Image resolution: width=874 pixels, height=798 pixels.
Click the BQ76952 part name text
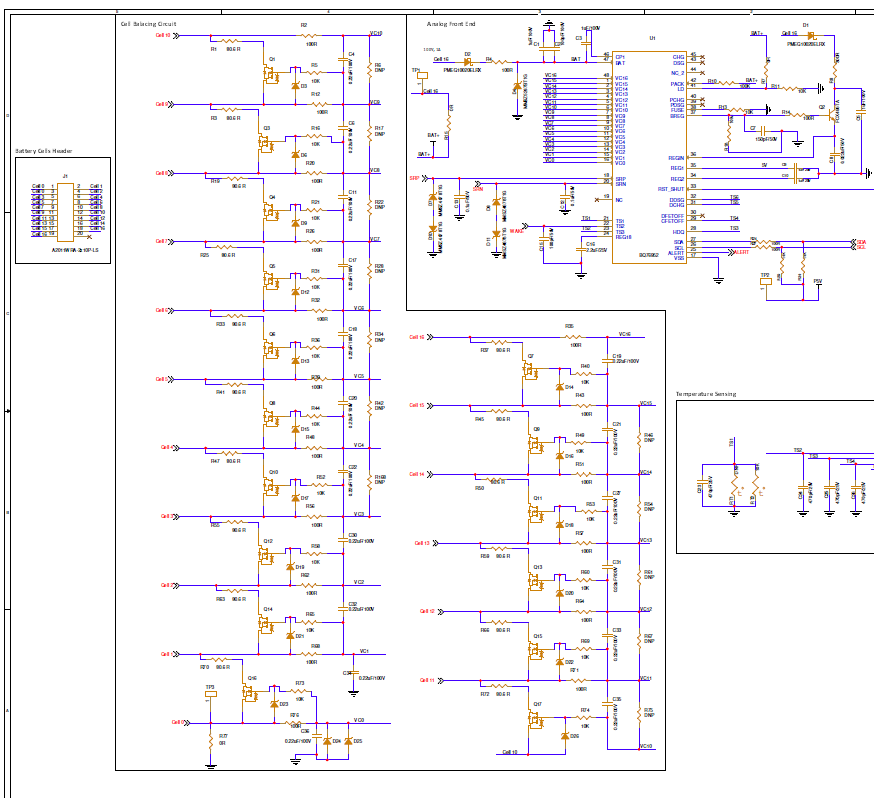649,255
